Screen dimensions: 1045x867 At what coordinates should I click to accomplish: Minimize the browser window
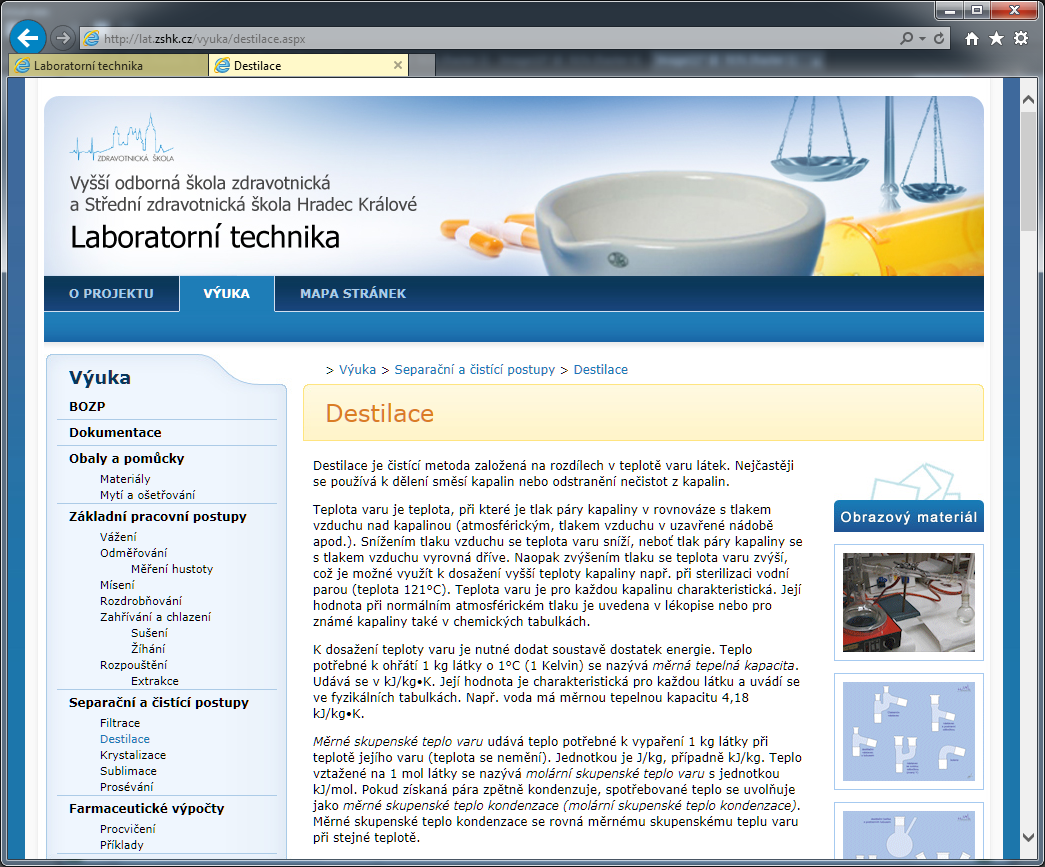(x=950, y=10)
